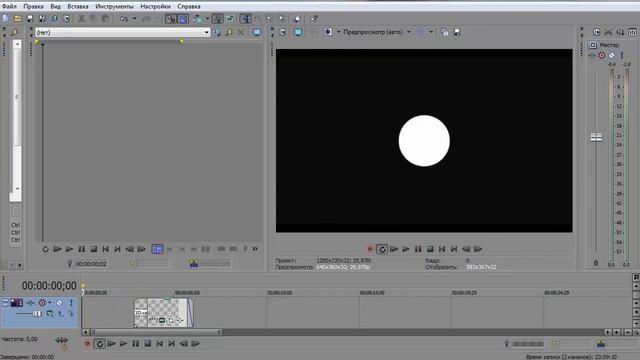640x360 pixels.
Task: Open the Вставка menu
Action: click(x=78, y=7)
